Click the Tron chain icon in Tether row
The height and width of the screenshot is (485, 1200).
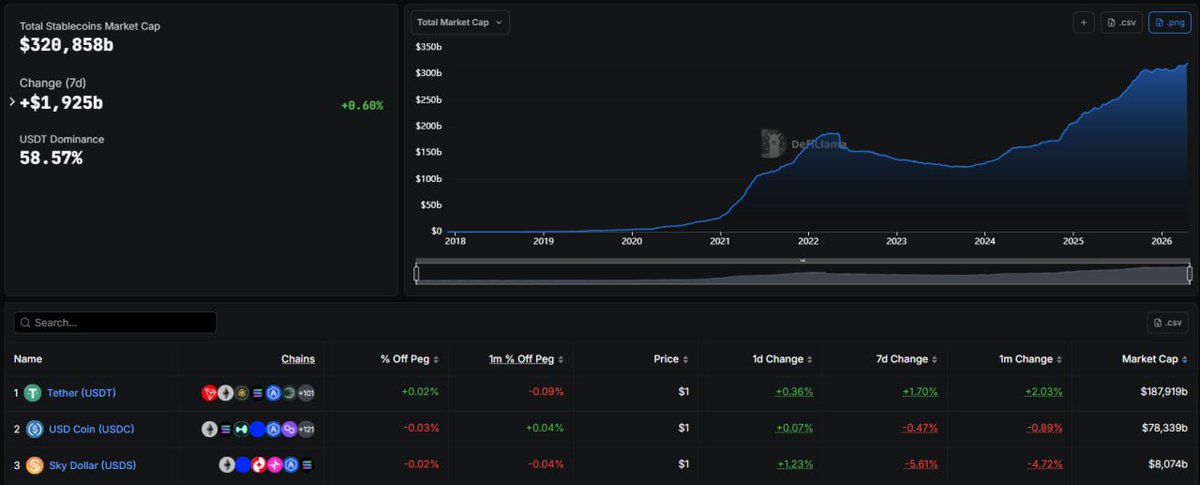[x=210, y=393]
